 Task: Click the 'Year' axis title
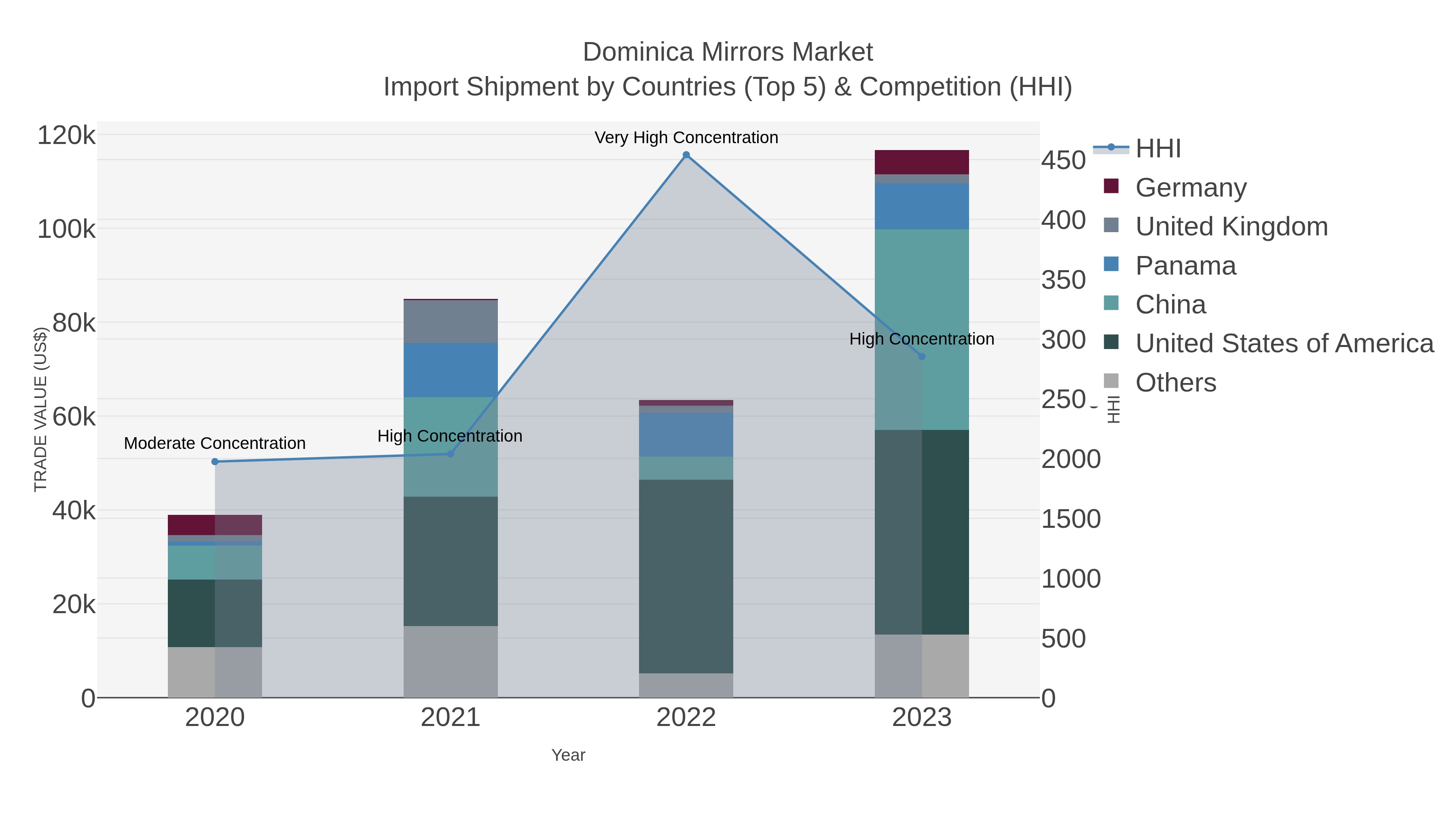point(569,755)
